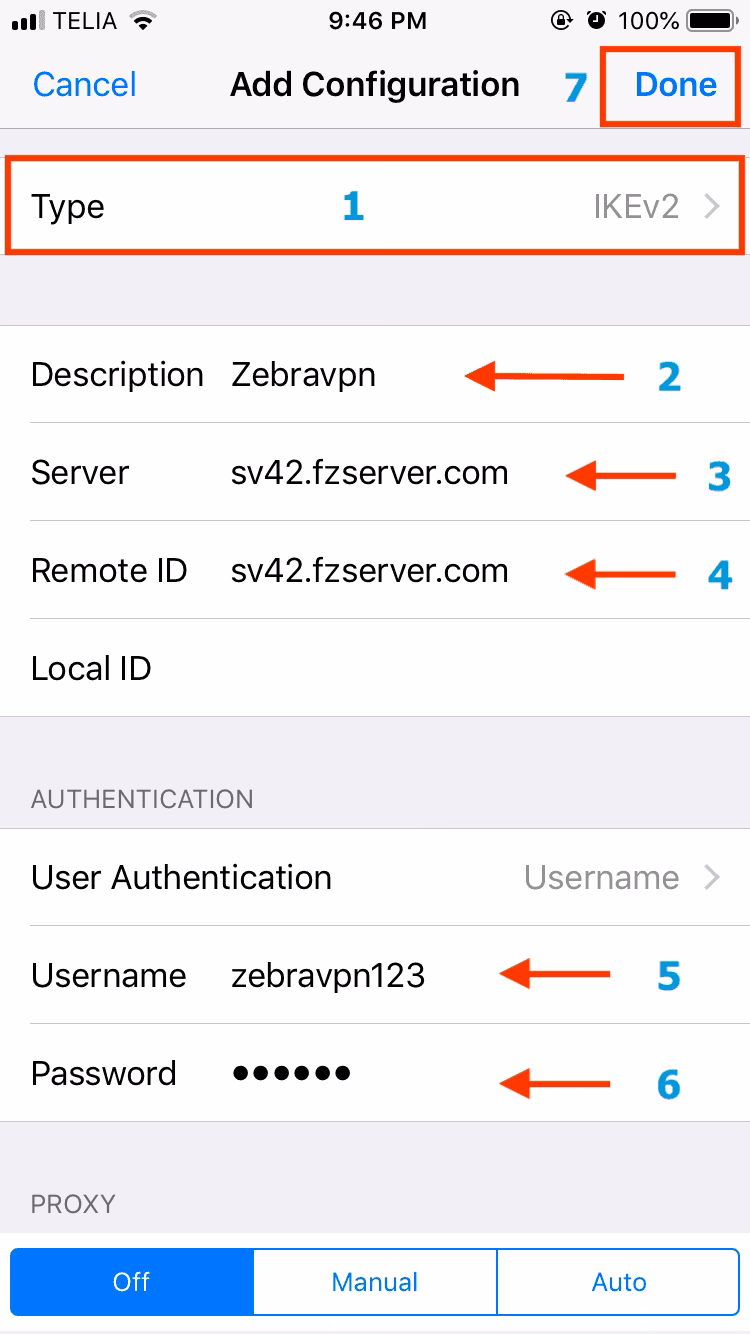Tap Done to save the configuration
The height and width of the screenshot is (1334, 750).
675,85
